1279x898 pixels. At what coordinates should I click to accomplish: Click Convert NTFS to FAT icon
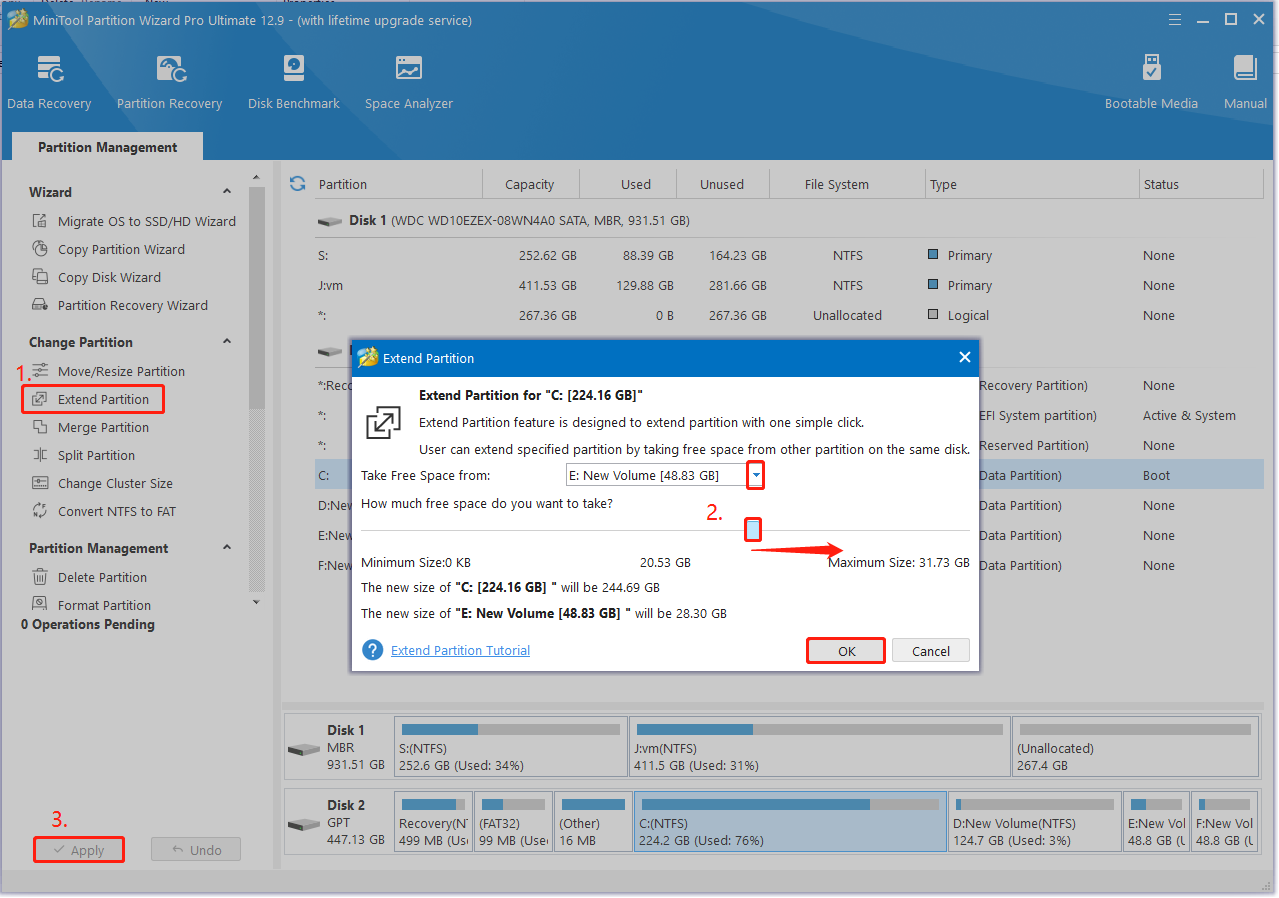(x=40, y=511)
